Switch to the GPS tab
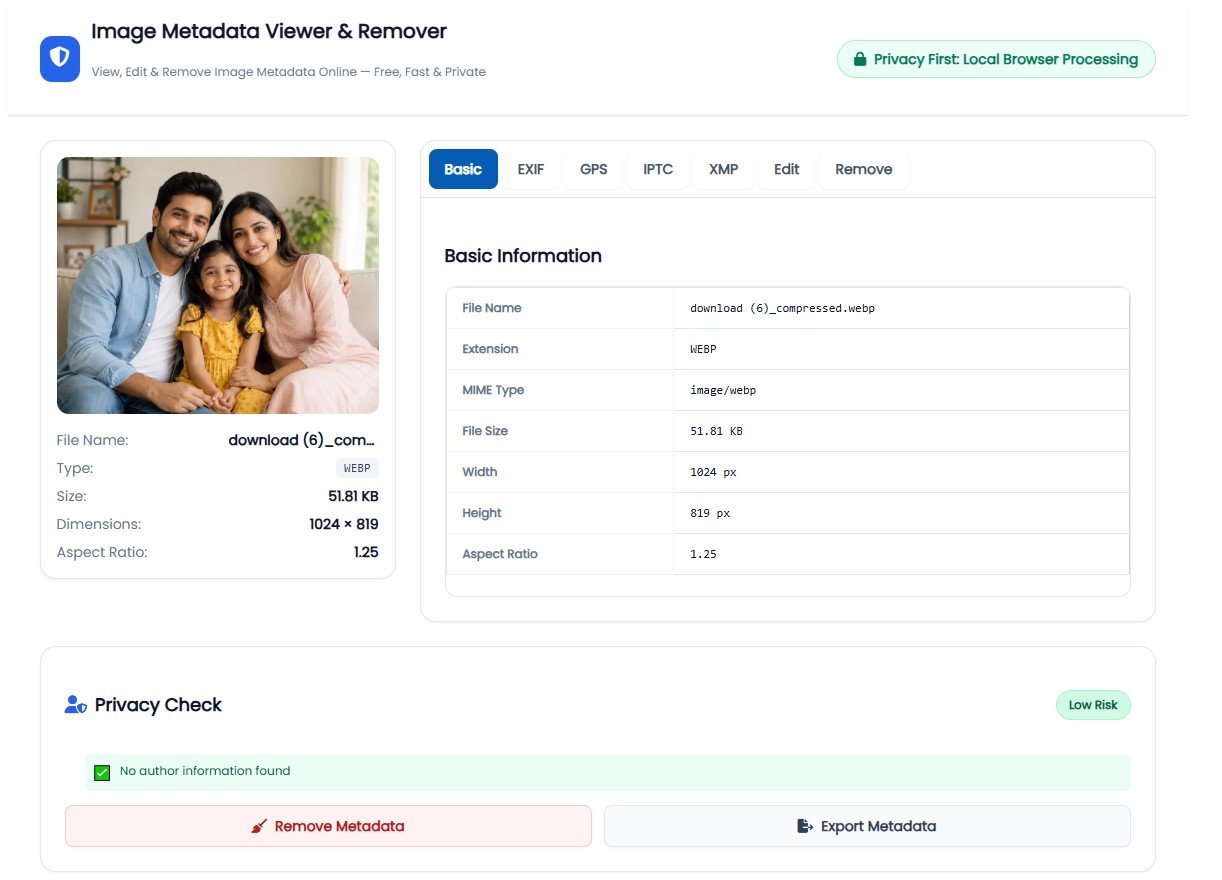Screen dimensions: 1222x880 (x=594, y=169)
